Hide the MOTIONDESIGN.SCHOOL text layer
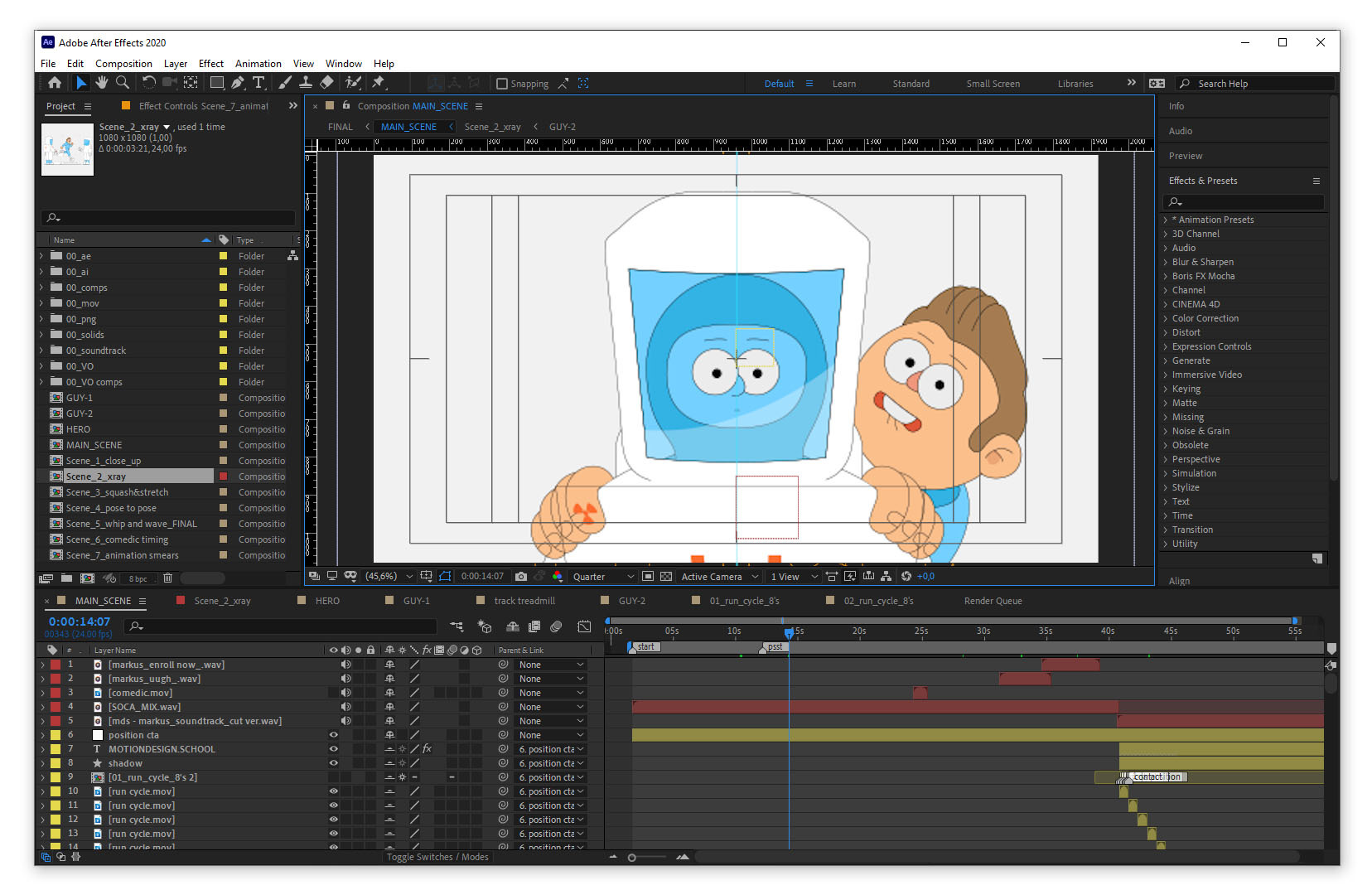 coord(334,748)
